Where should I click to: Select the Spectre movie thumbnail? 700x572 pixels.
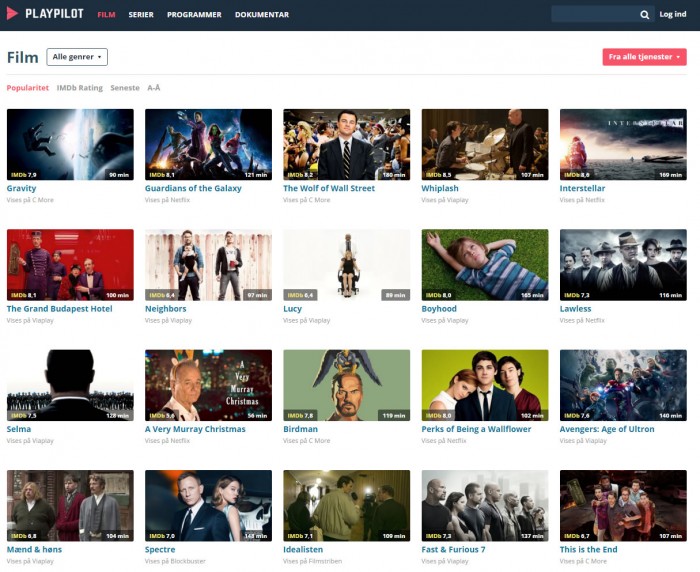pyautogui.click(x=208, y=505)
